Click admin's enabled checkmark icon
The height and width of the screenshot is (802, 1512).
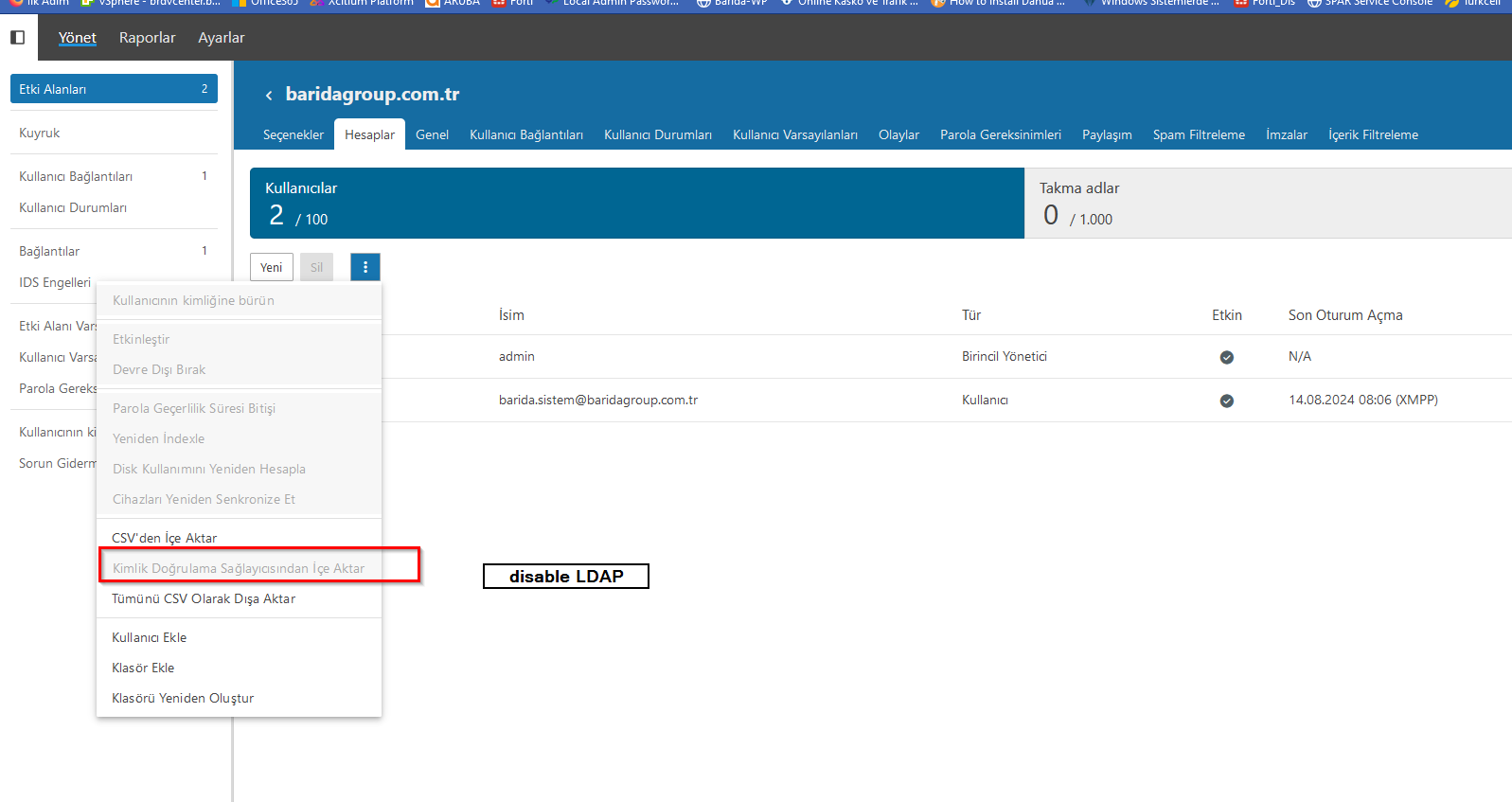1226,357
